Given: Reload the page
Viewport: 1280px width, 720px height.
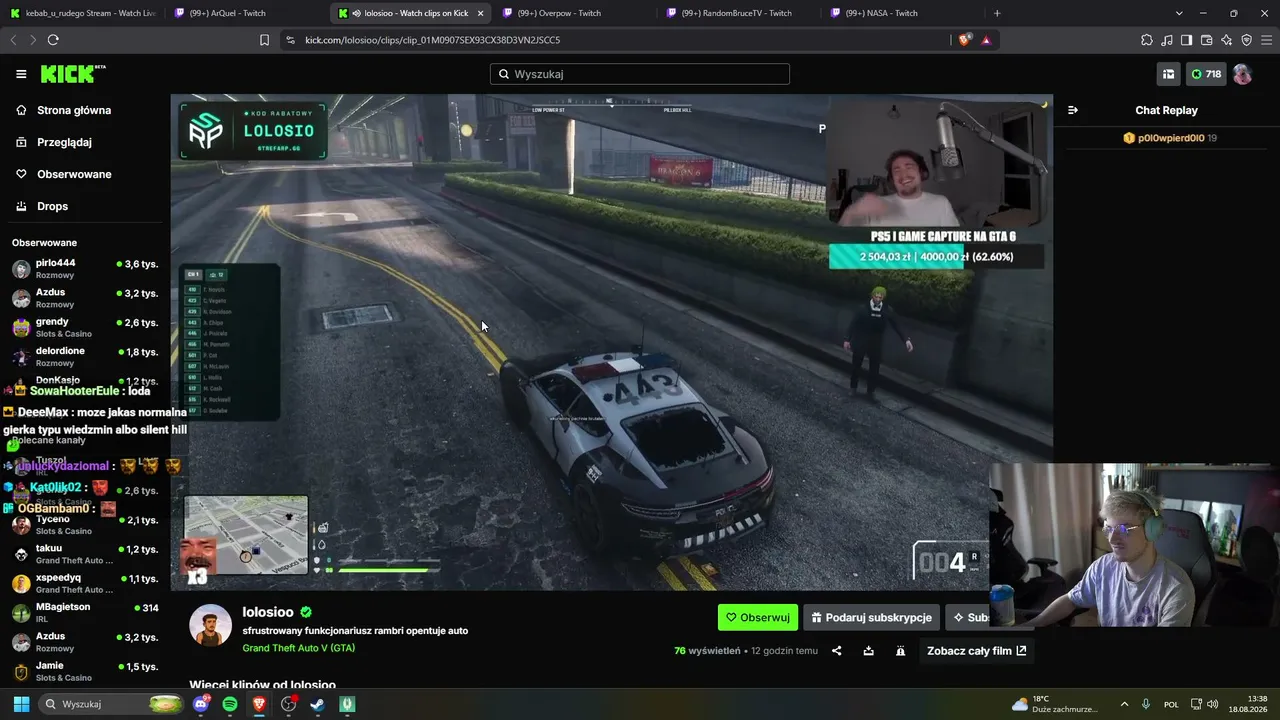Looking at the screenshot, I should point(53,40).
